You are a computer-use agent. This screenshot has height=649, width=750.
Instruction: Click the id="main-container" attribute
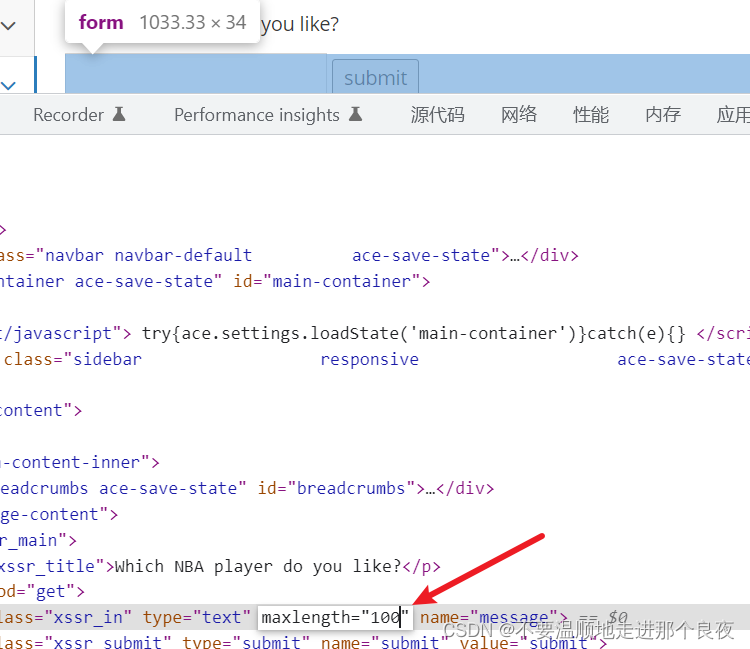327,281
